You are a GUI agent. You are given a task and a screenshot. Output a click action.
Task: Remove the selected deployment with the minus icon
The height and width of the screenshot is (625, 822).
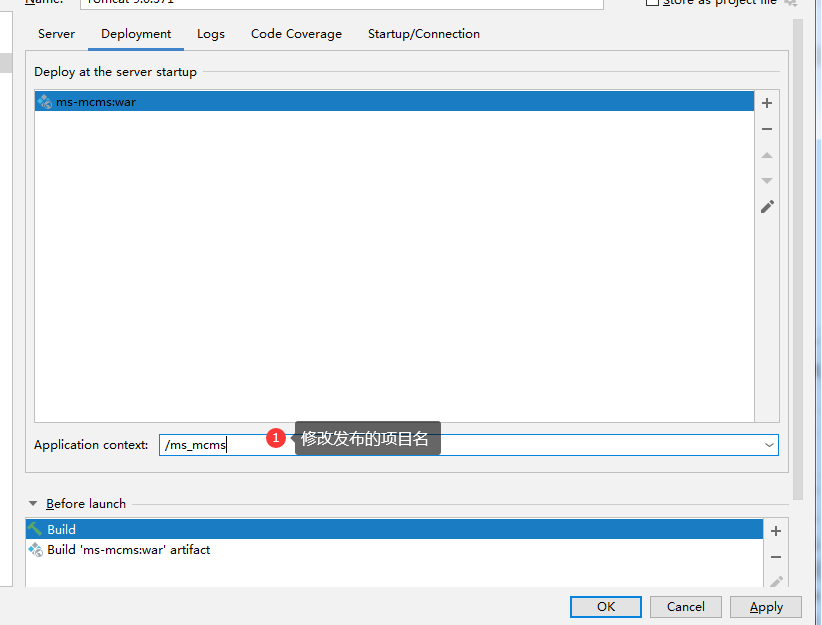point(767,129)
